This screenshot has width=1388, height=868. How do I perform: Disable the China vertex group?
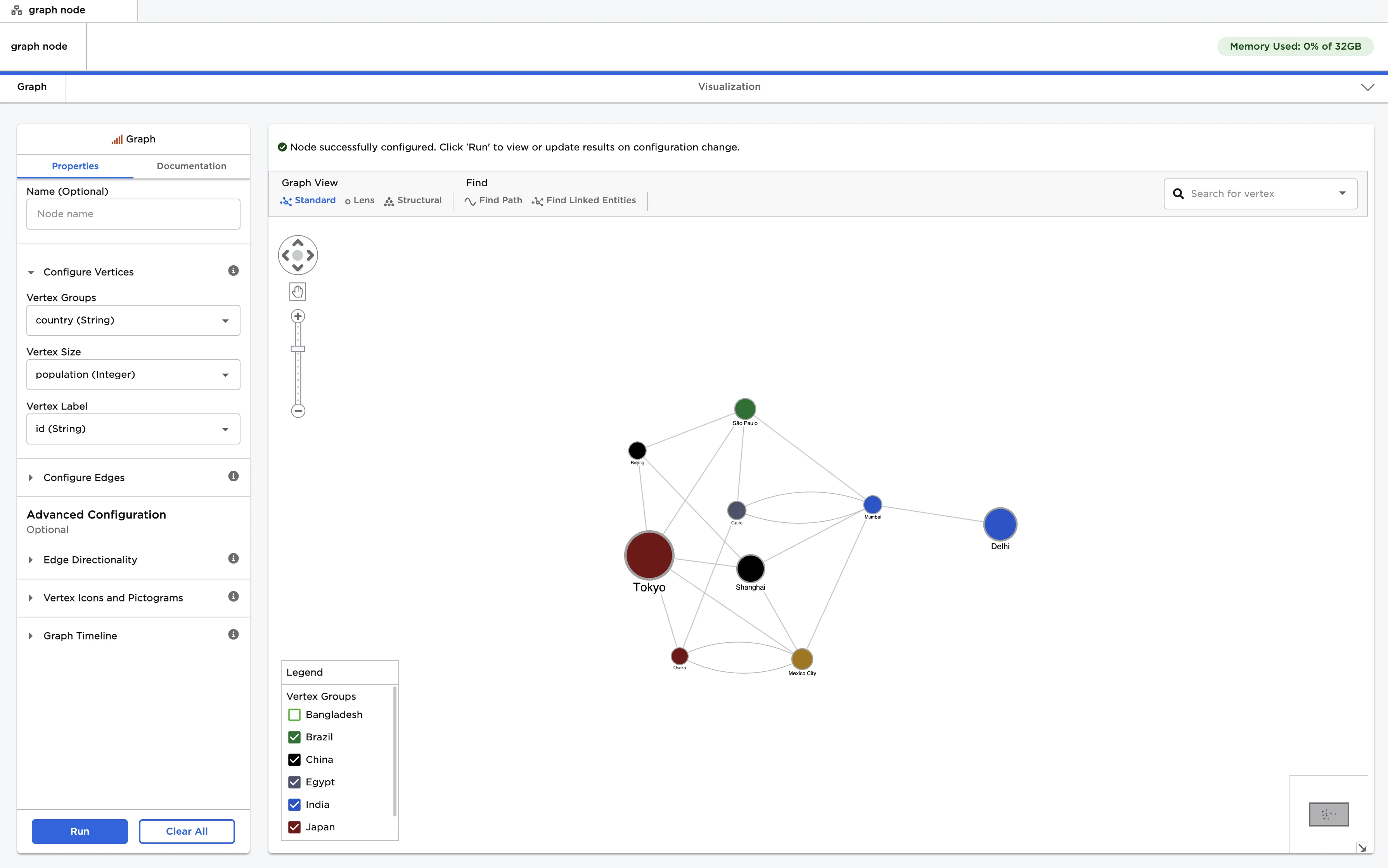pyautogui.click(x=294, y=759)
